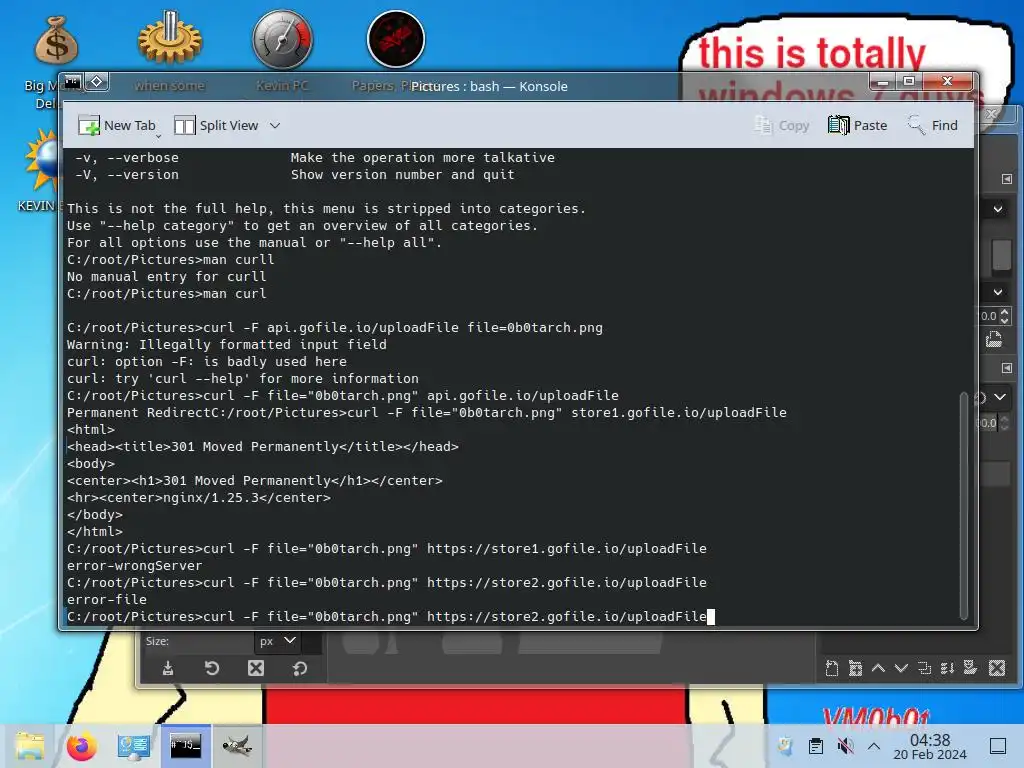Click GIMP brush thumbnail on right panel
Viewport: 1024px width, 768px height.
click(1001, 255)
